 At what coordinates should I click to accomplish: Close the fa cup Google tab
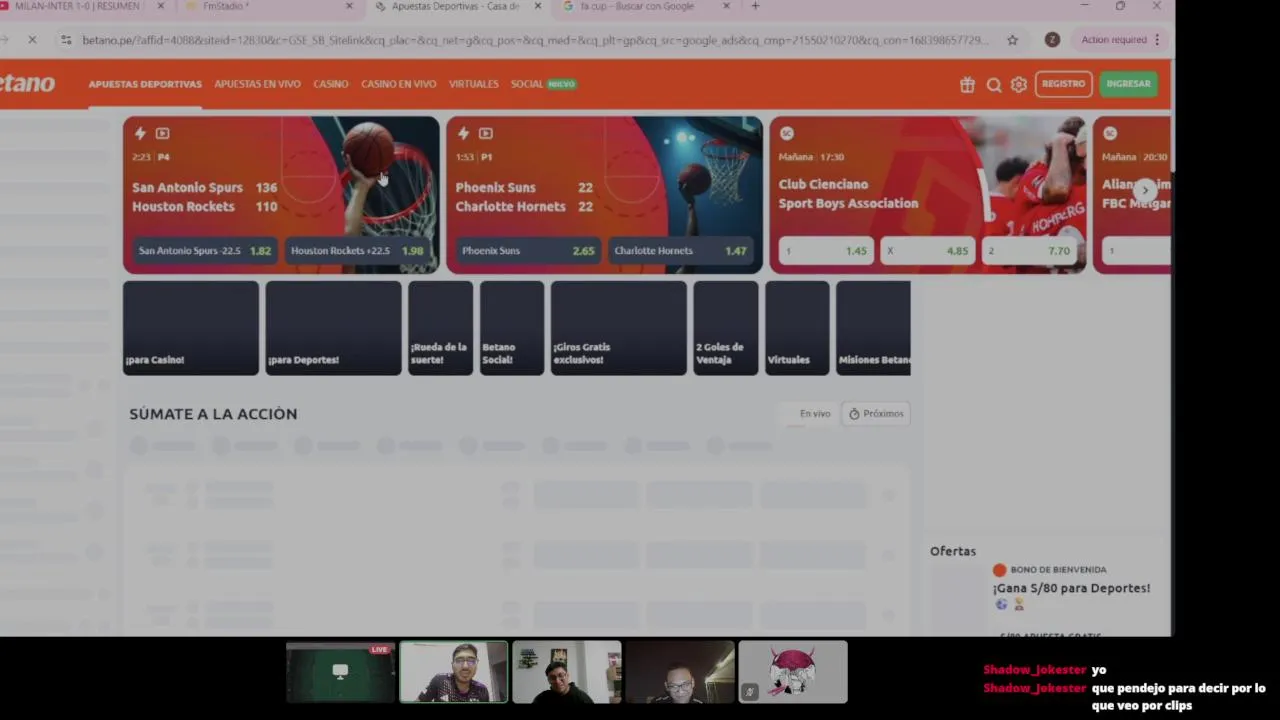(x=727, y=6)
